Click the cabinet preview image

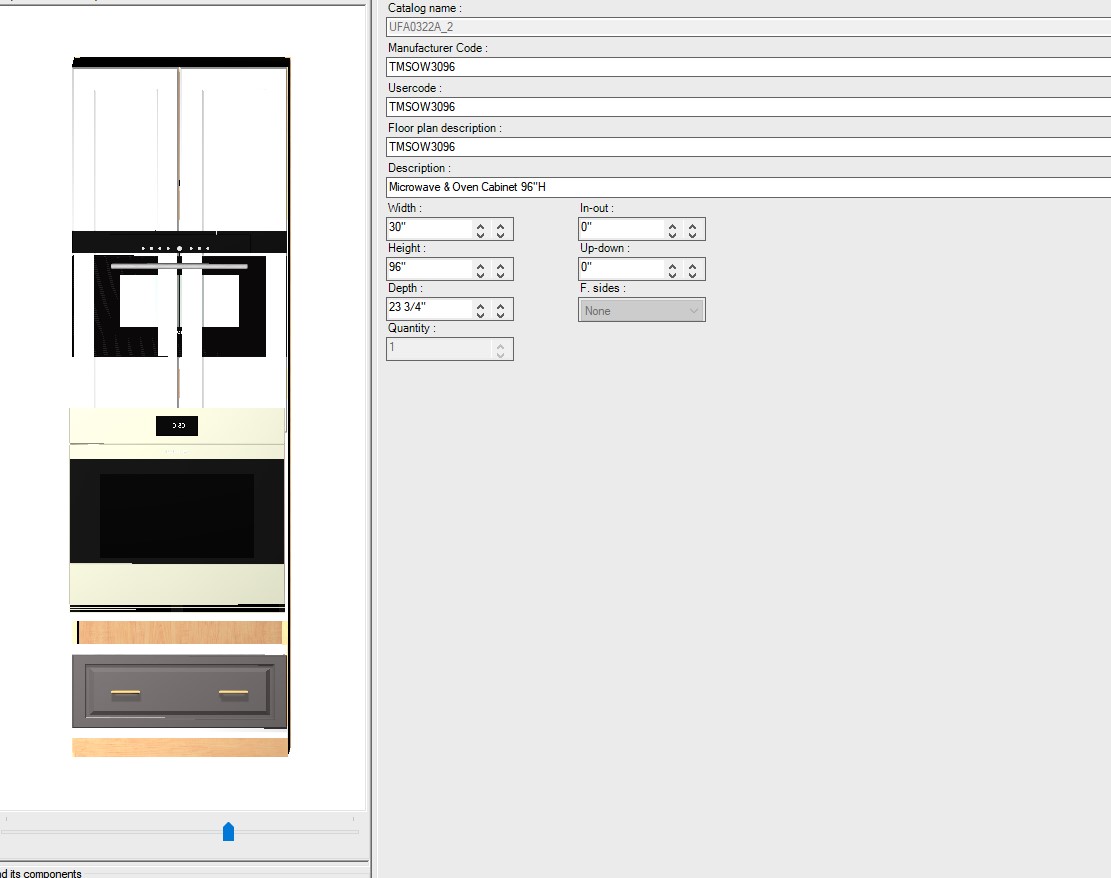[179, 407]
